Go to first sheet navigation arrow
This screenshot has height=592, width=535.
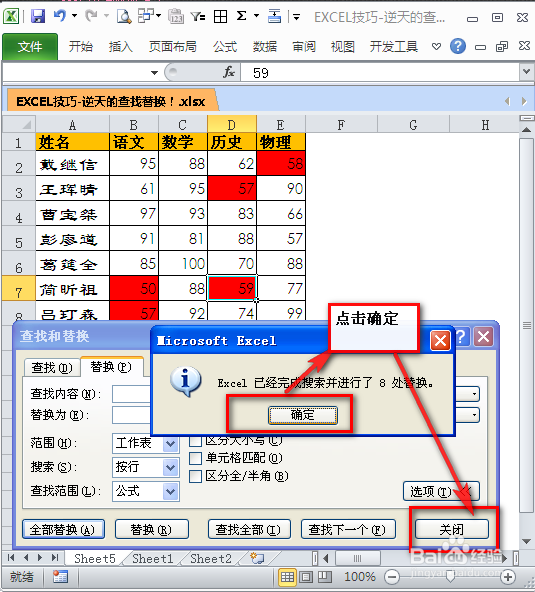(x=11, y=558)
